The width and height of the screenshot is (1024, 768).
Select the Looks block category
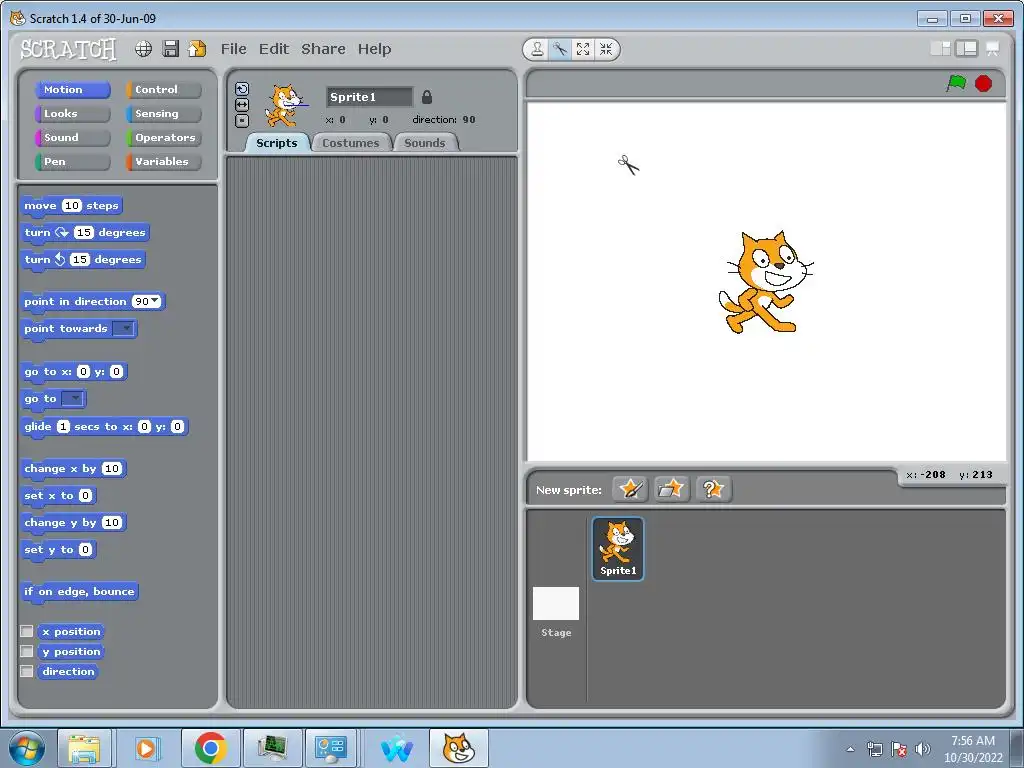click(72, 114)
